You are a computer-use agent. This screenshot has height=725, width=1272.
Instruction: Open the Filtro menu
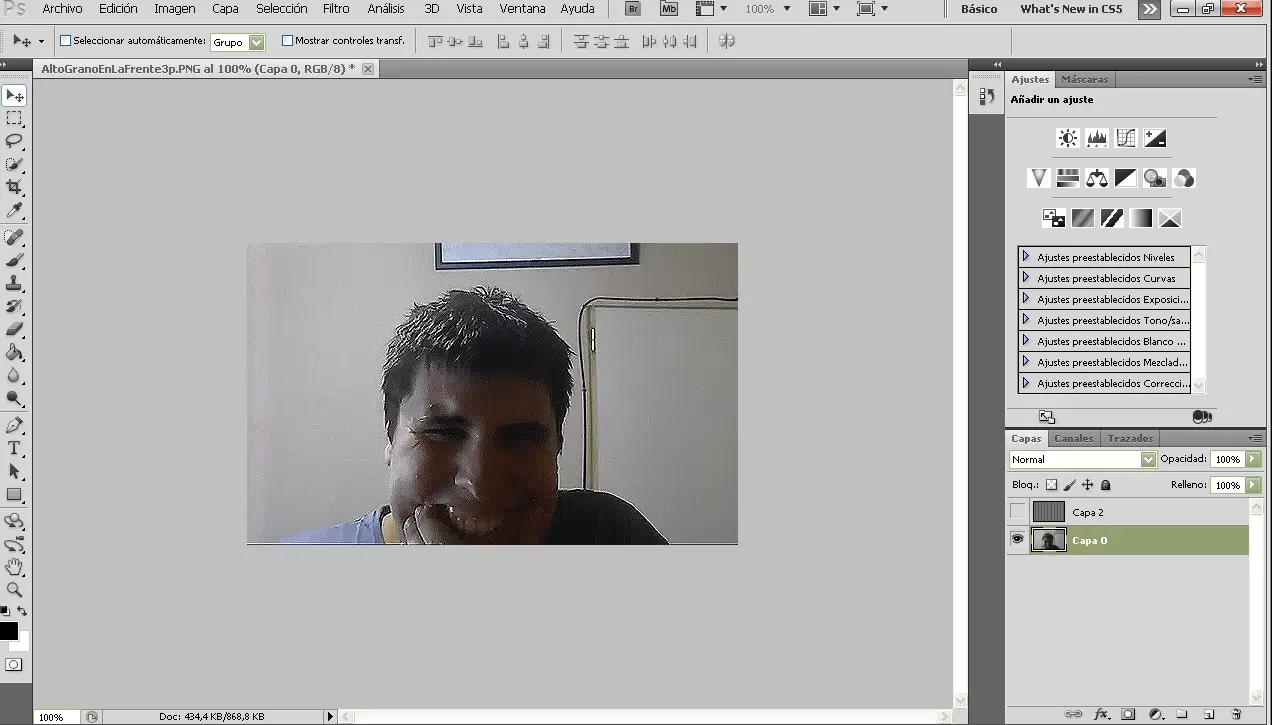[x=336, y=9]
